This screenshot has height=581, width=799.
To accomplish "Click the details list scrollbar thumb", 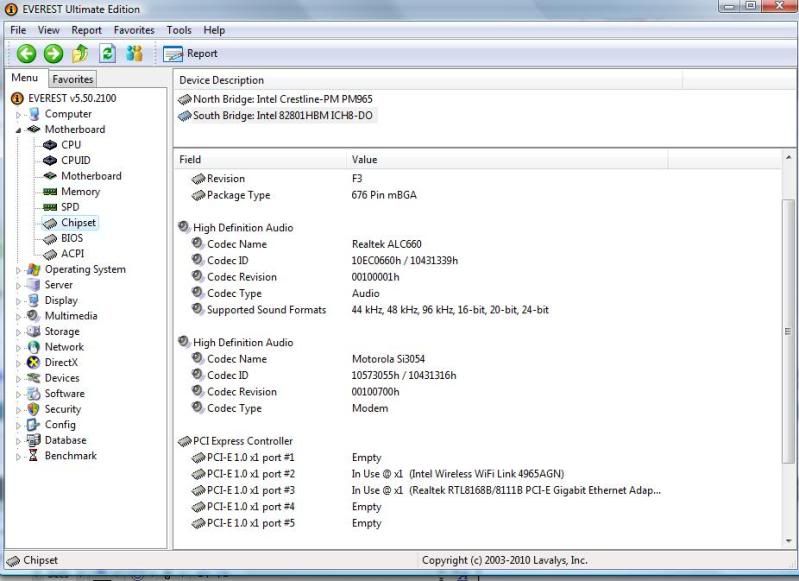I will pyautogui.click(x=788, y=331).
